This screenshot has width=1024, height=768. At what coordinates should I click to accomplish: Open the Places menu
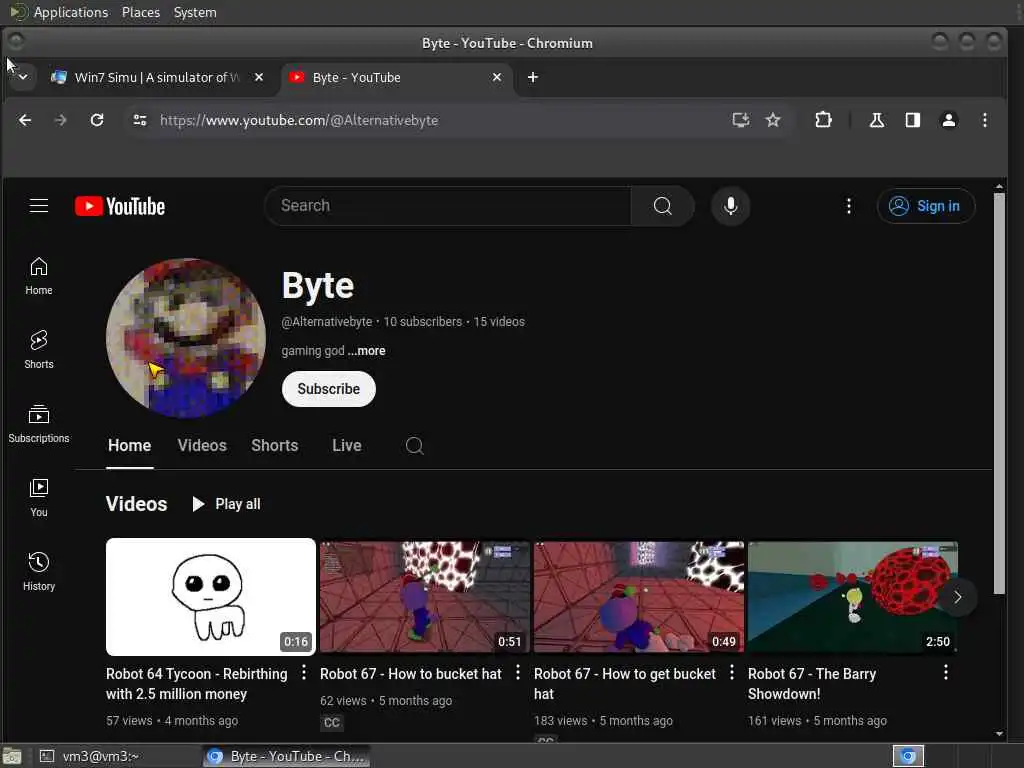(140, 12)
